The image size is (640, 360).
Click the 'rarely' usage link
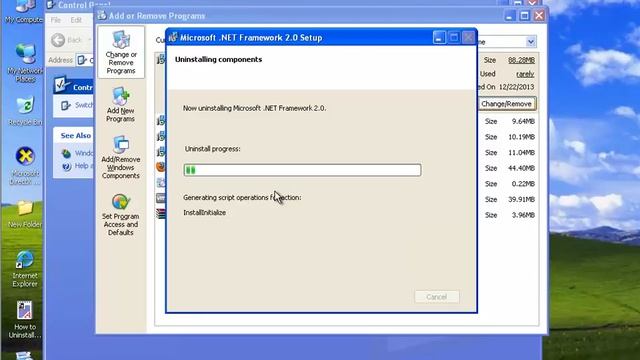[525, 74]
